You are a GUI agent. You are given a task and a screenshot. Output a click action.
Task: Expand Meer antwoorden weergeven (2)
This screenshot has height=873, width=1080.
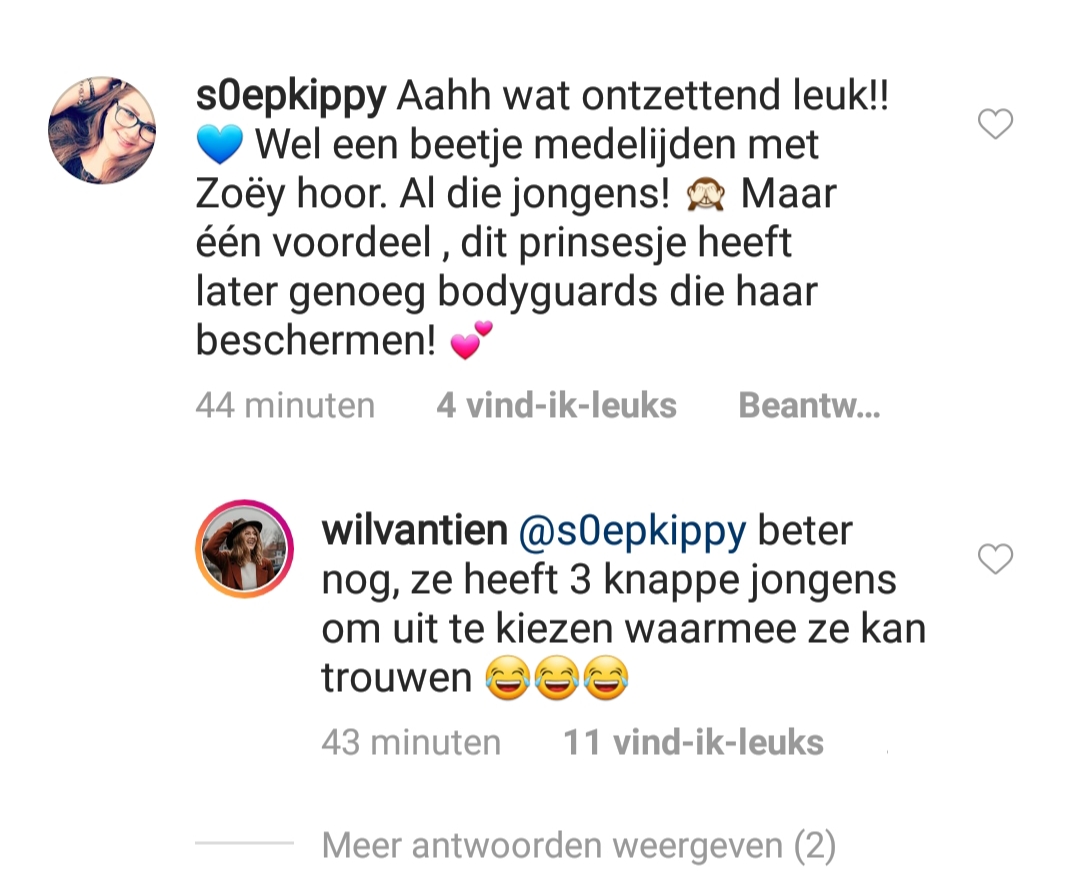[x=579, y=845]
